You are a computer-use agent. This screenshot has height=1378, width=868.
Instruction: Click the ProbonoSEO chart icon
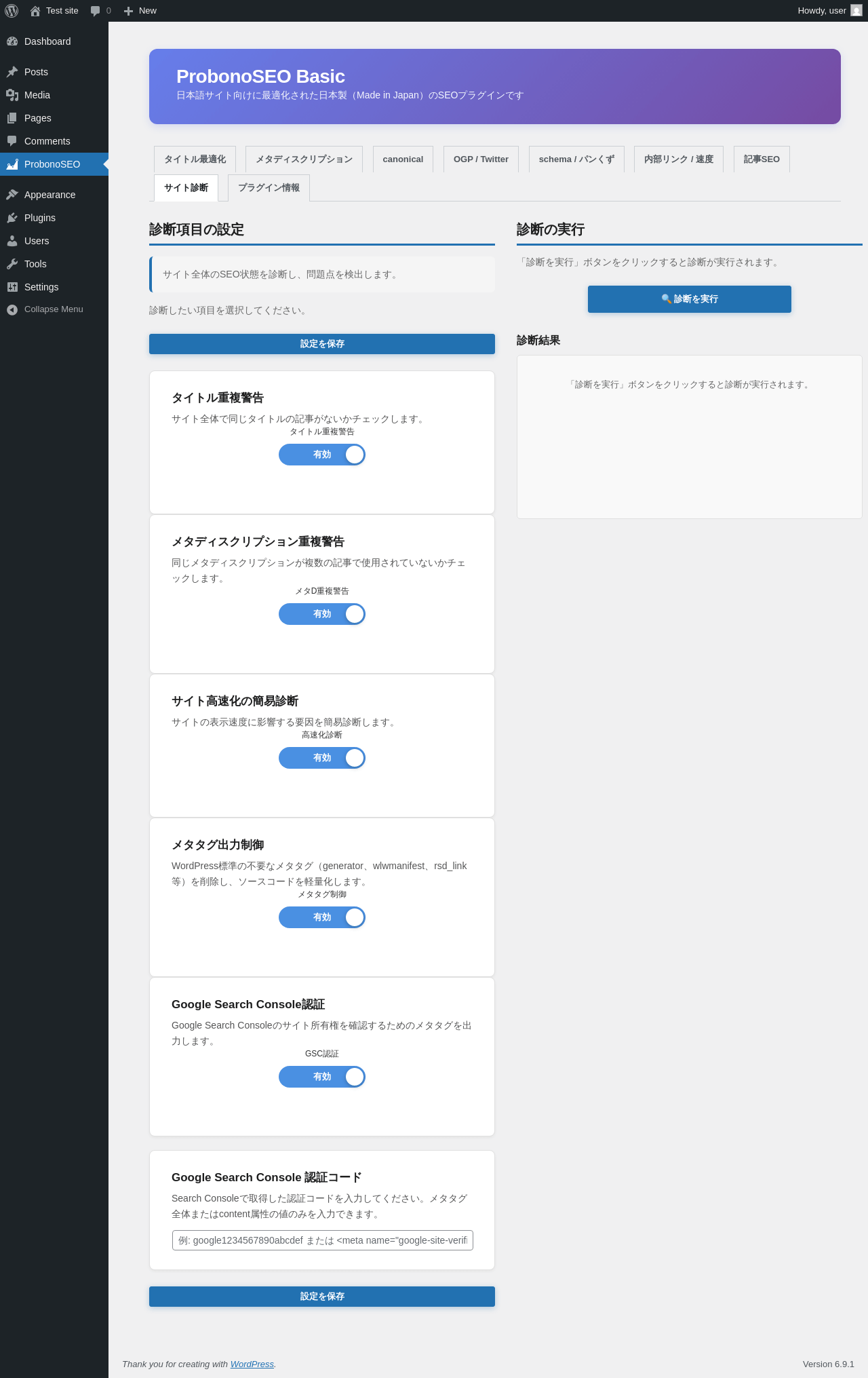coord(12,164)
